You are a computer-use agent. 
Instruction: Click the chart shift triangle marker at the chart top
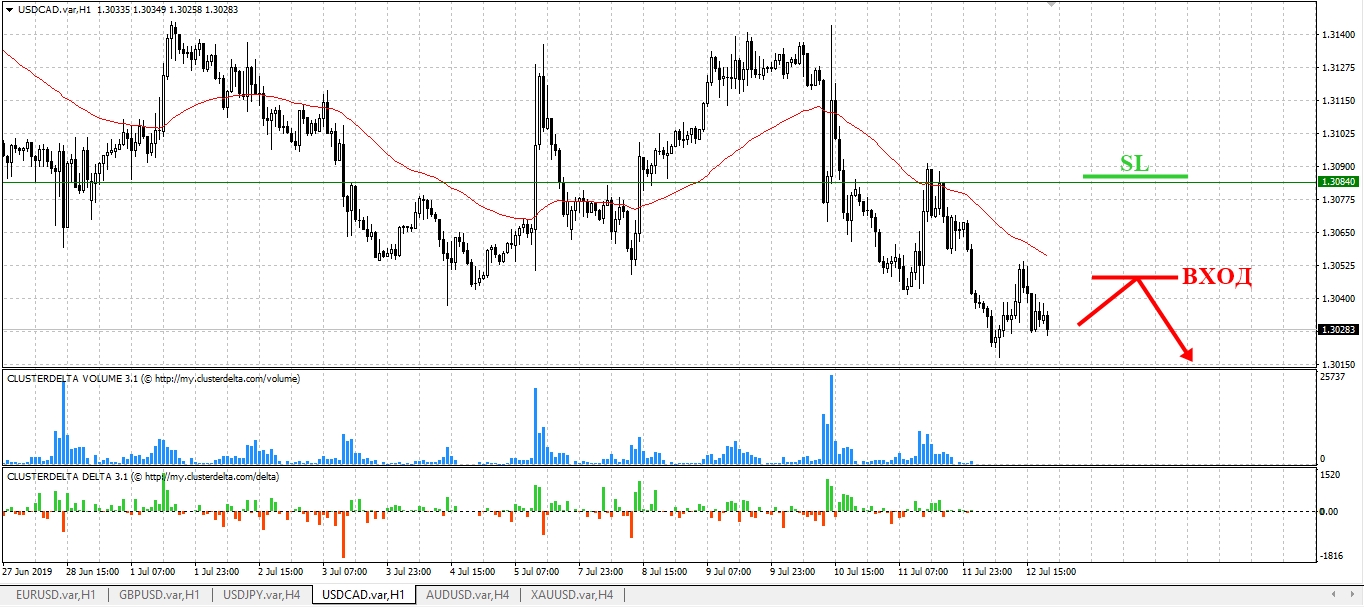coord(1049,4)
